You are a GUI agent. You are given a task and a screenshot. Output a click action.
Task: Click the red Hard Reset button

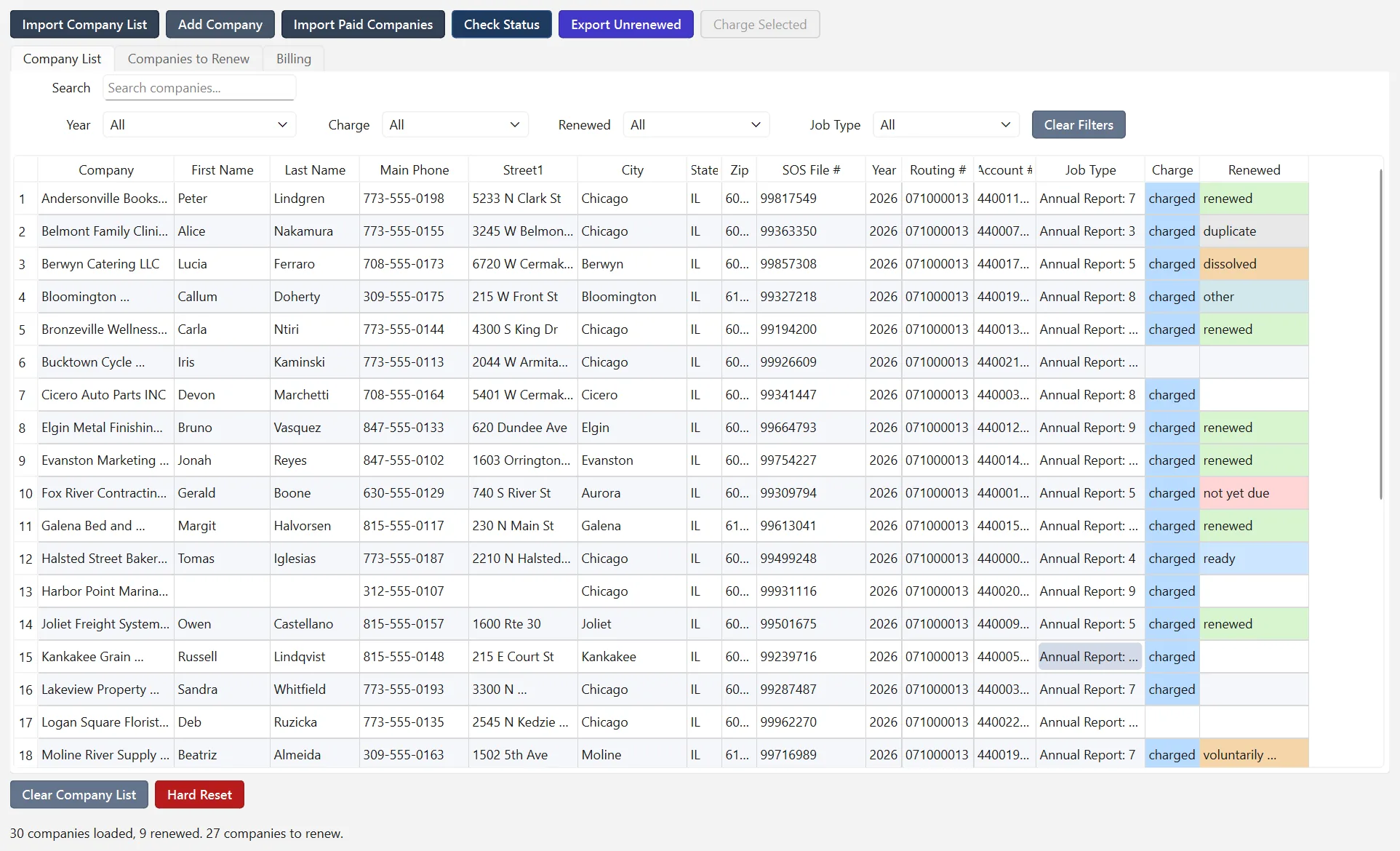point(199,794)
